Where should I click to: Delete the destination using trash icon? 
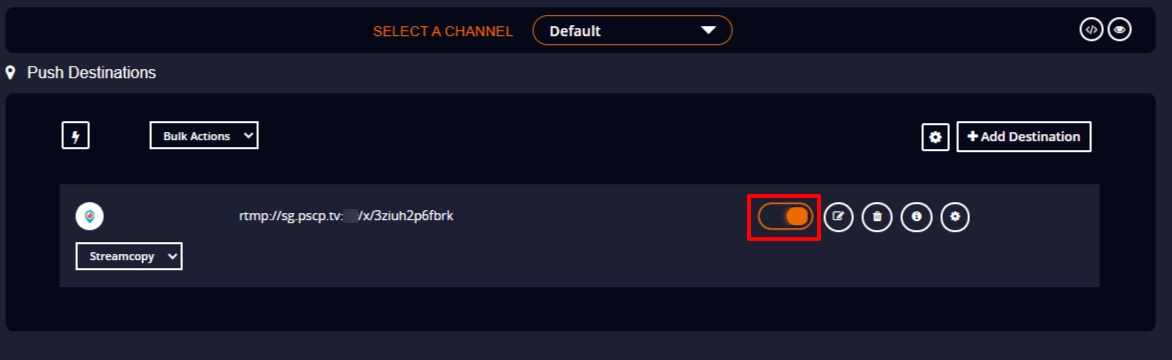878,217
